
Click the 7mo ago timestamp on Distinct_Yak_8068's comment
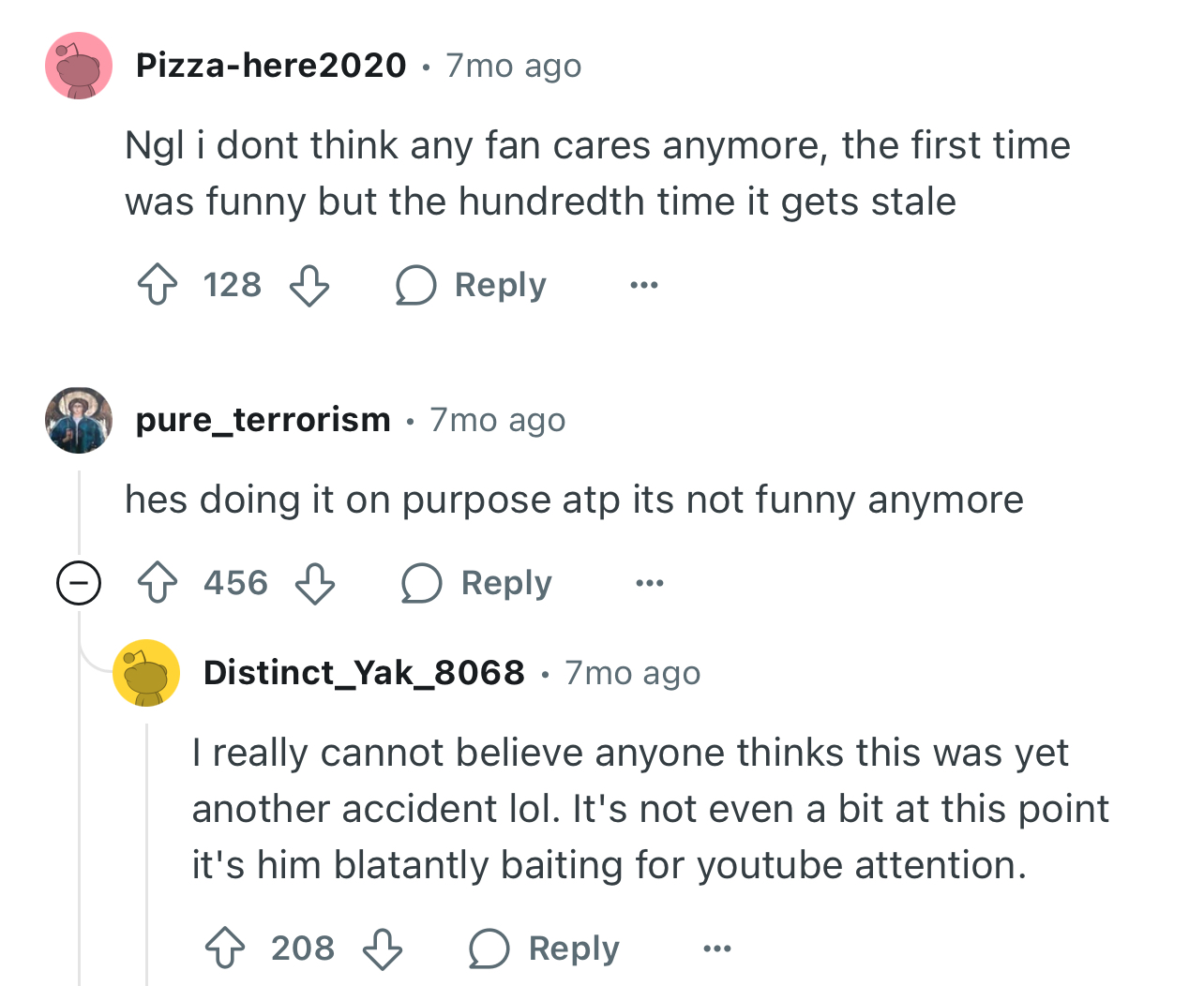[x=633, y=673]
